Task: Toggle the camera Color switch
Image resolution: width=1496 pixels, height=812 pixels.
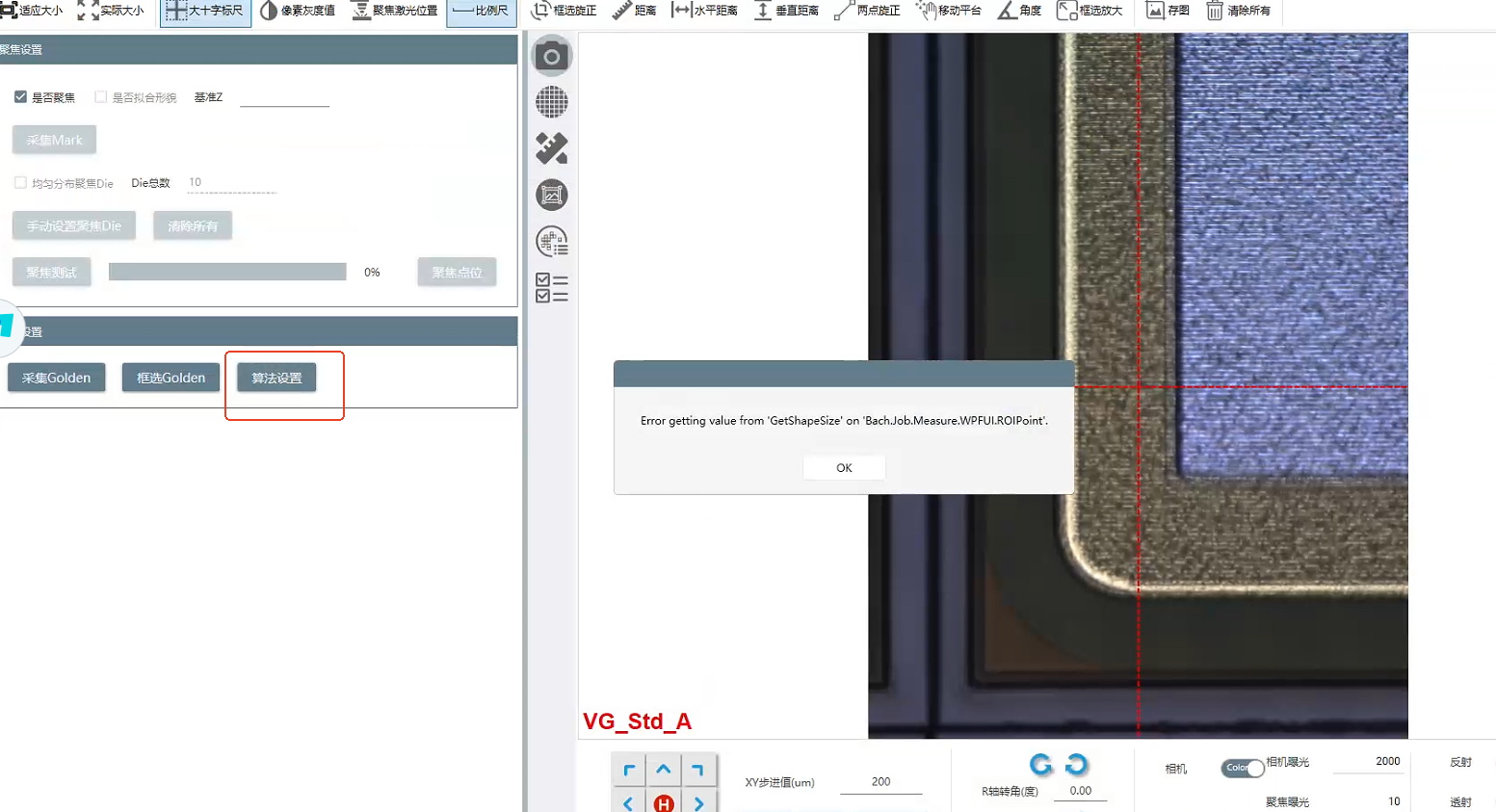Action: [1243, 768]
